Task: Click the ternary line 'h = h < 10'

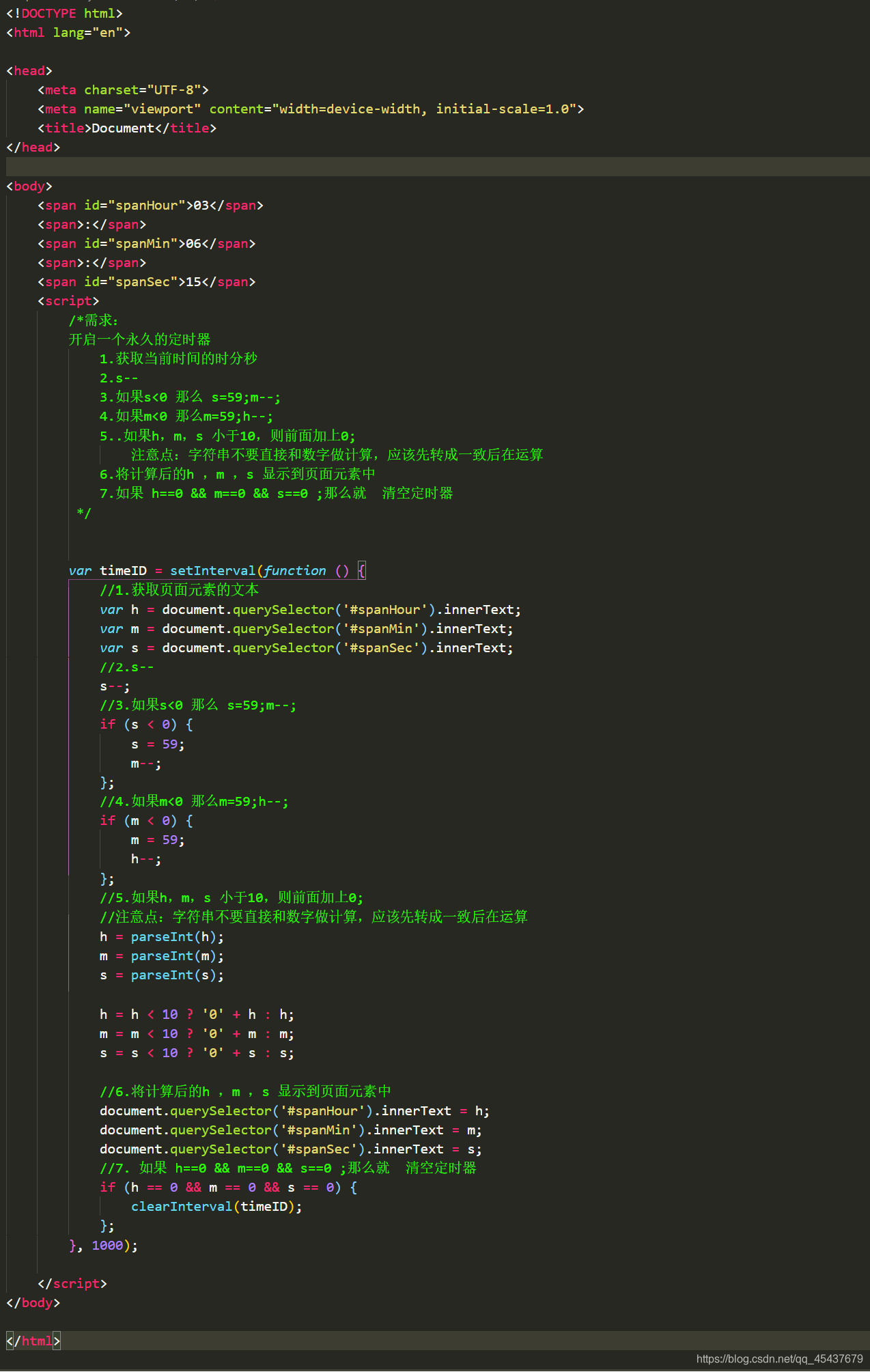Action: coord(197,1015)
